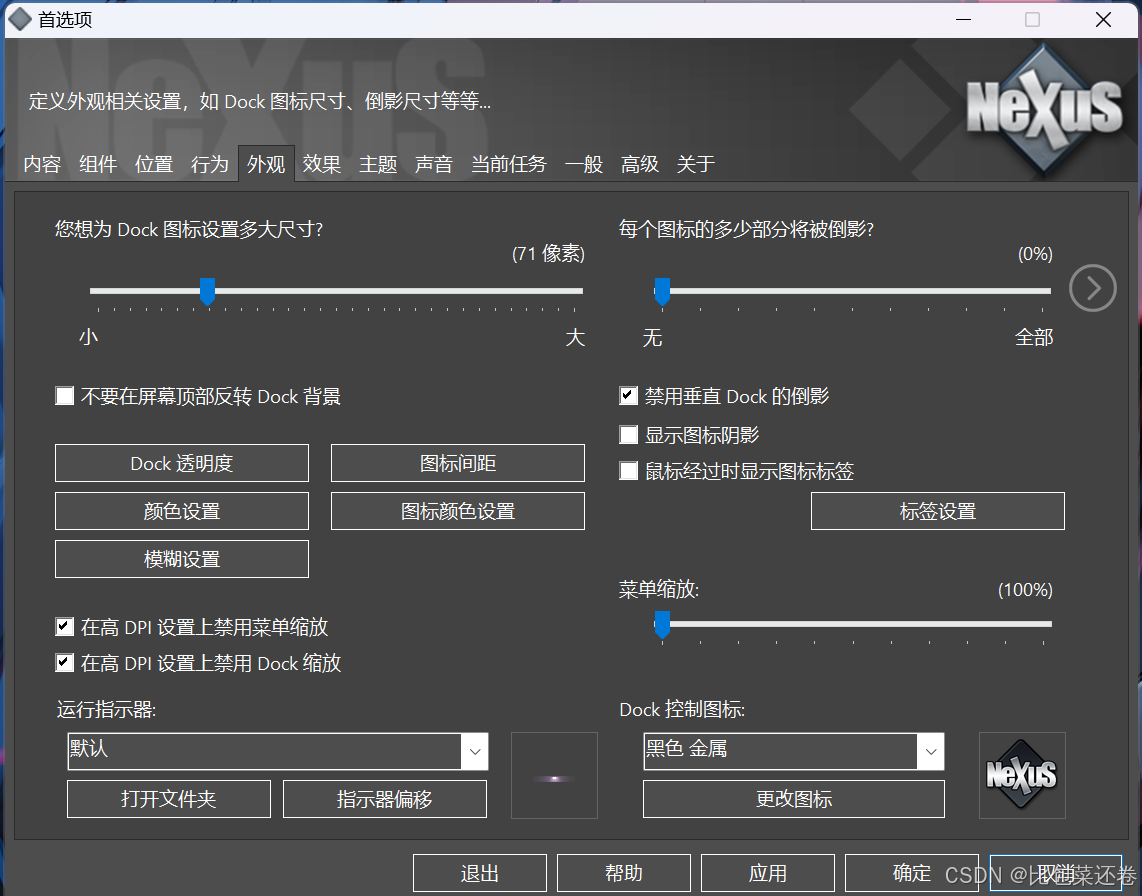Close the 首选项 window
This screenshot has width=1142, height=896.
point(1103,20)
